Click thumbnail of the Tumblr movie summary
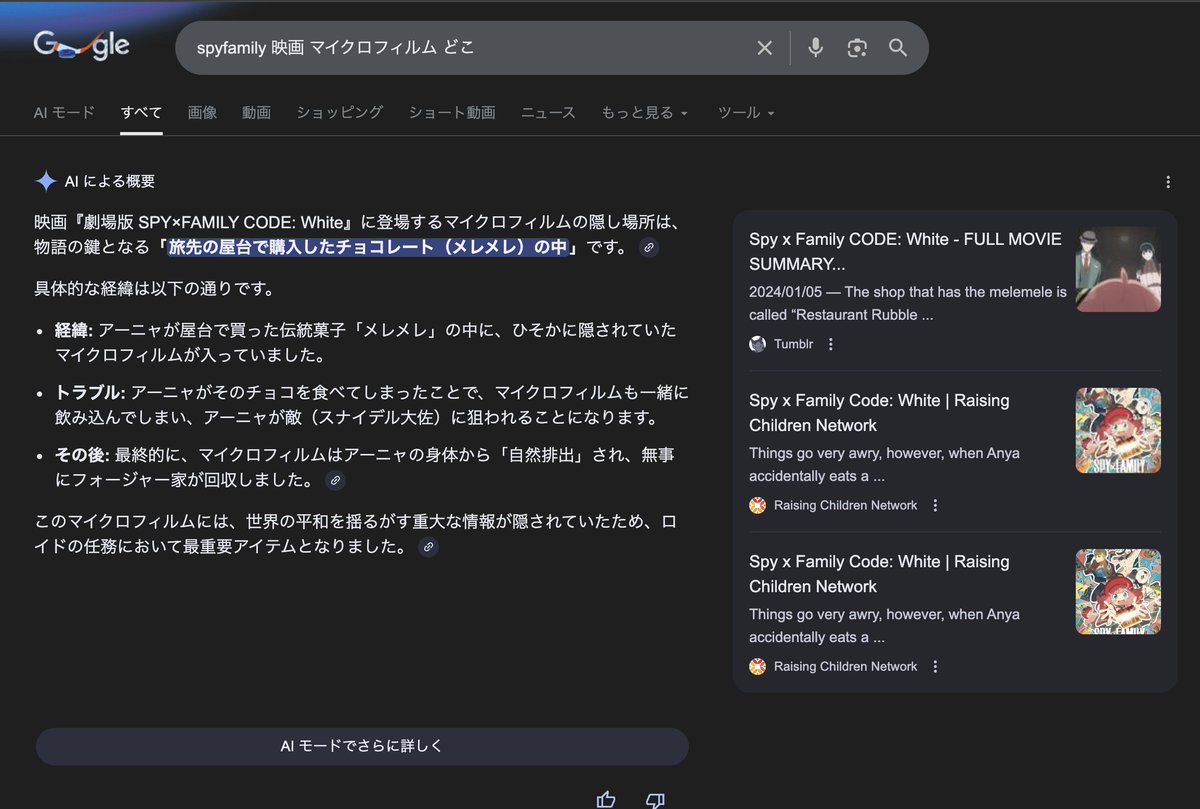 tap(1118, 269)
